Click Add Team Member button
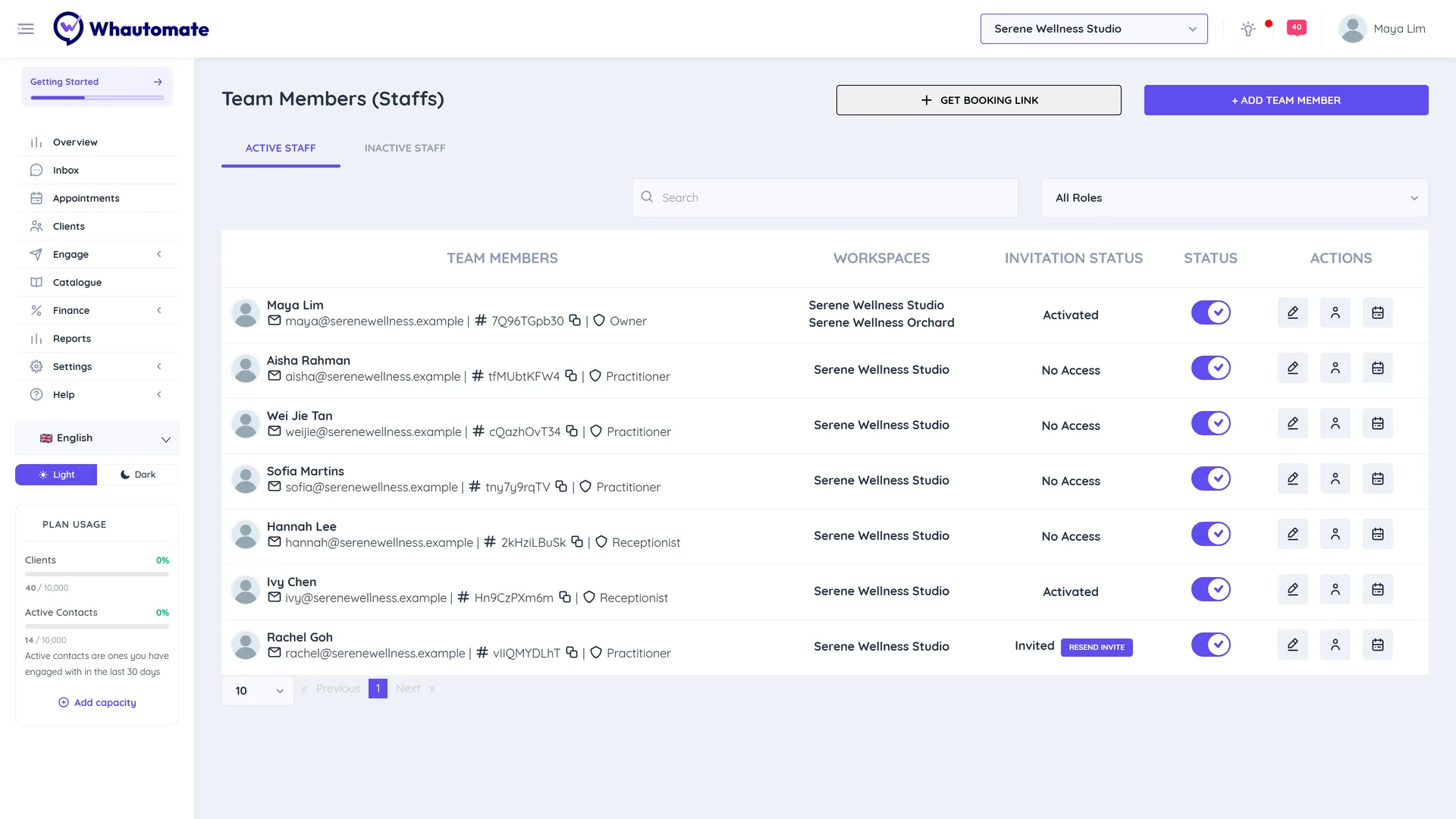The height and width of the screenshot is (819, 1456). [x=1286, y=100]
